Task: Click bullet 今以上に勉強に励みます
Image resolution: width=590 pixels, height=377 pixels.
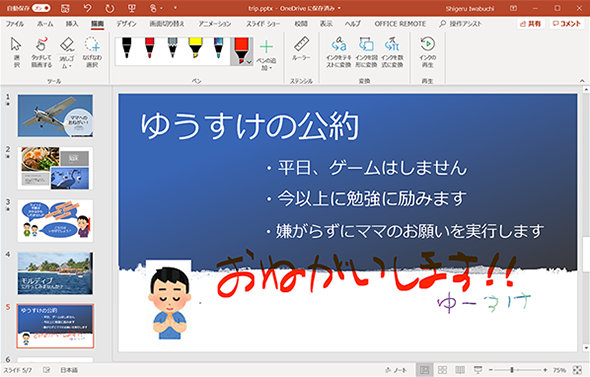Action: pyautogui.click(x=371, y=198)
